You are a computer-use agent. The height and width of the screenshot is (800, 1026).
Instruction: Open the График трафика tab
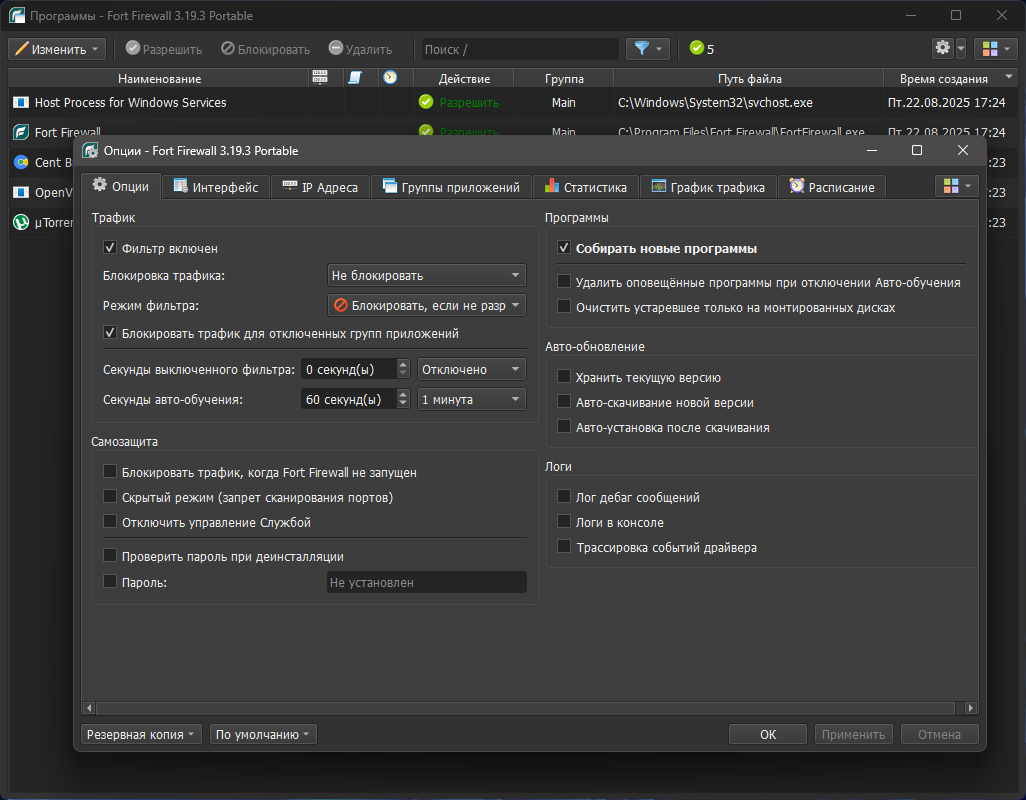coord(708,187)
